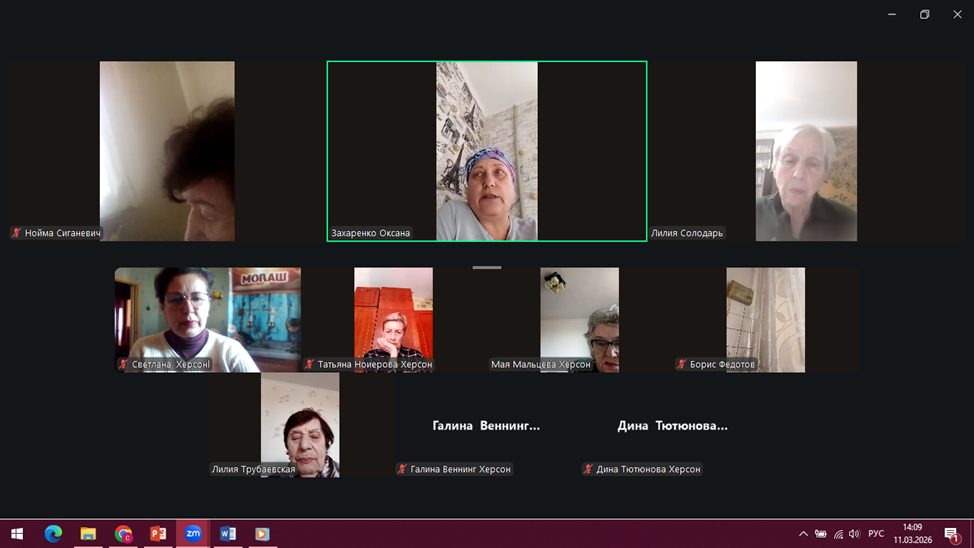Viewport: 974px width, 548px height.
Task: Select Лилия Солодарь's video tile
Action: (805, 151)
